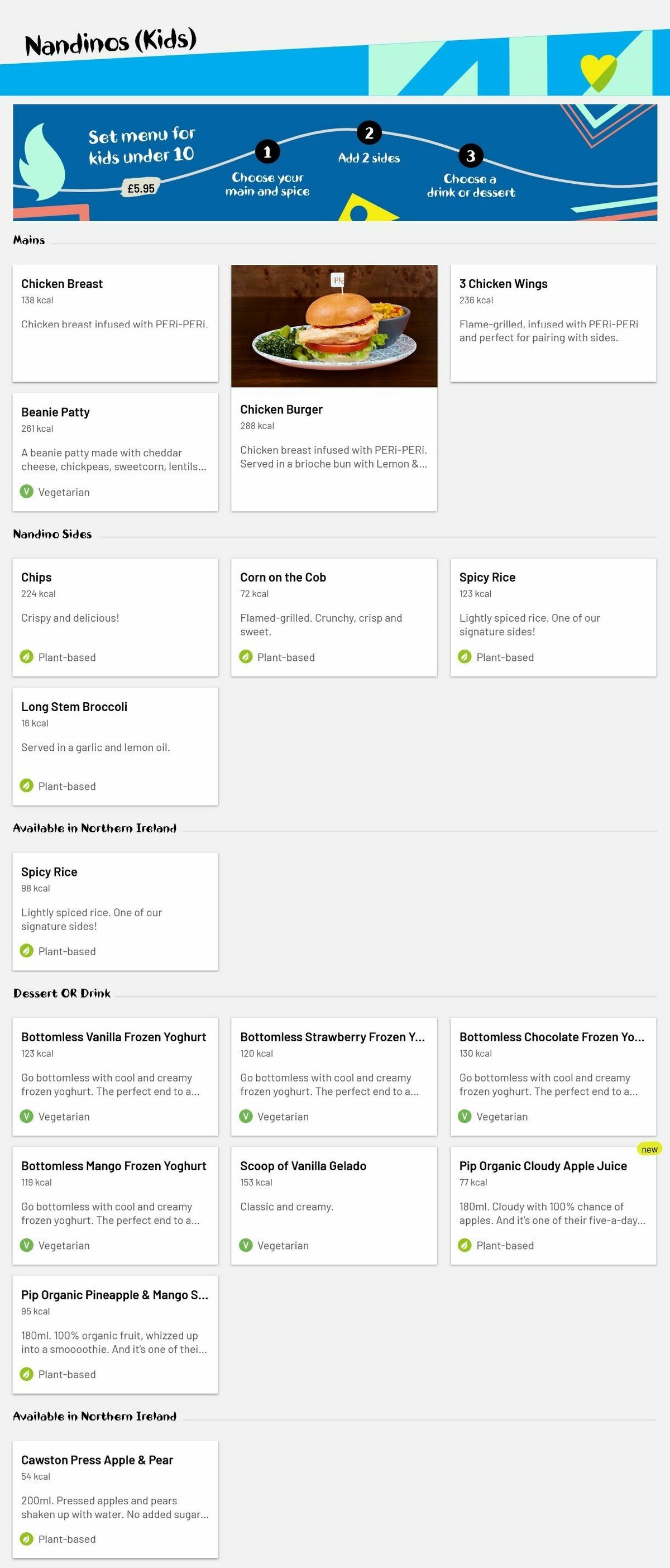
Task: Select the Spicy Rice 123 kcal side
Action: tap(553, 617)
